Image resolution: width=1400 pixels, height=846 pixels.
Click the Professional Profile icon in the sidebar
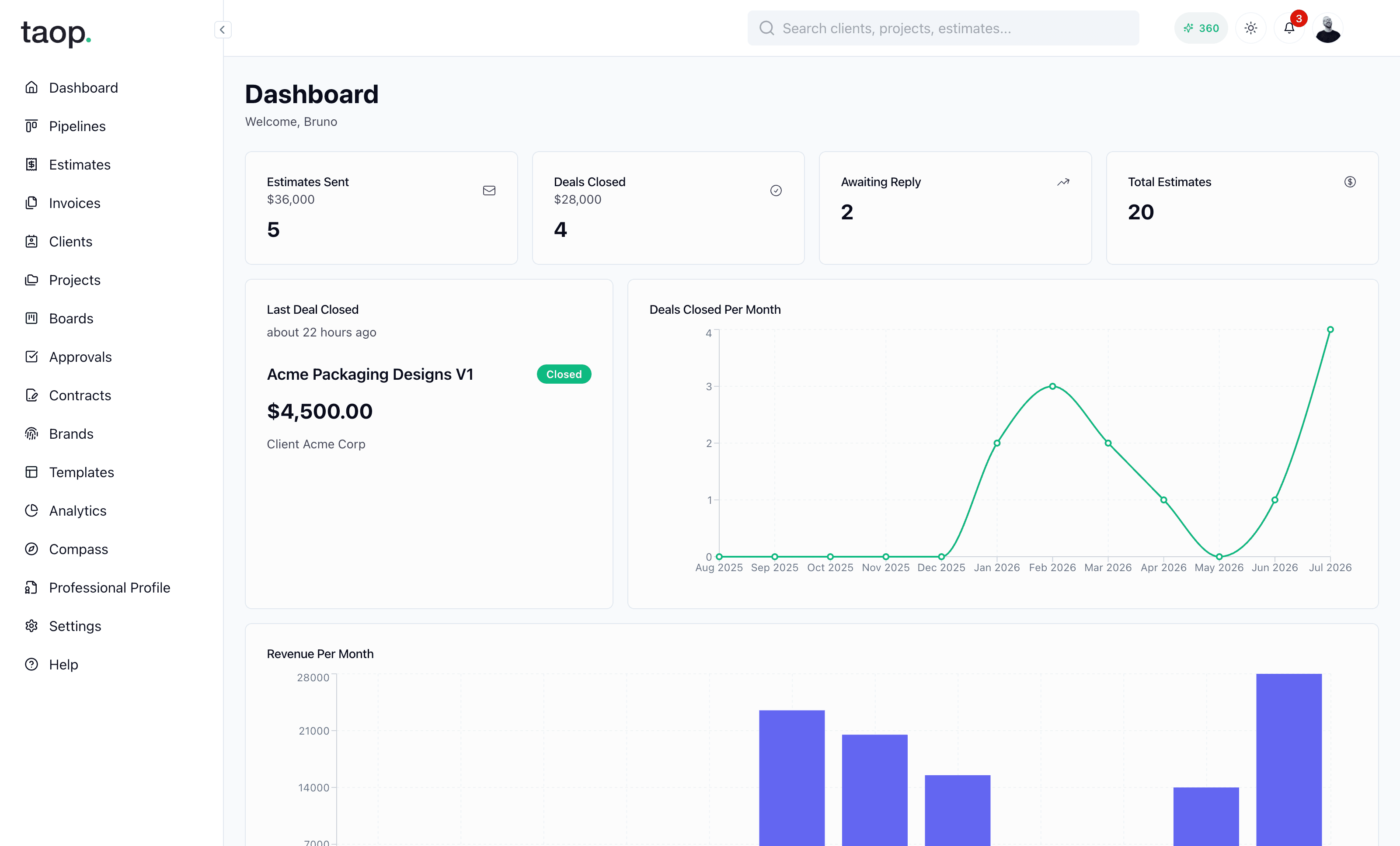(x=31, y=588)
